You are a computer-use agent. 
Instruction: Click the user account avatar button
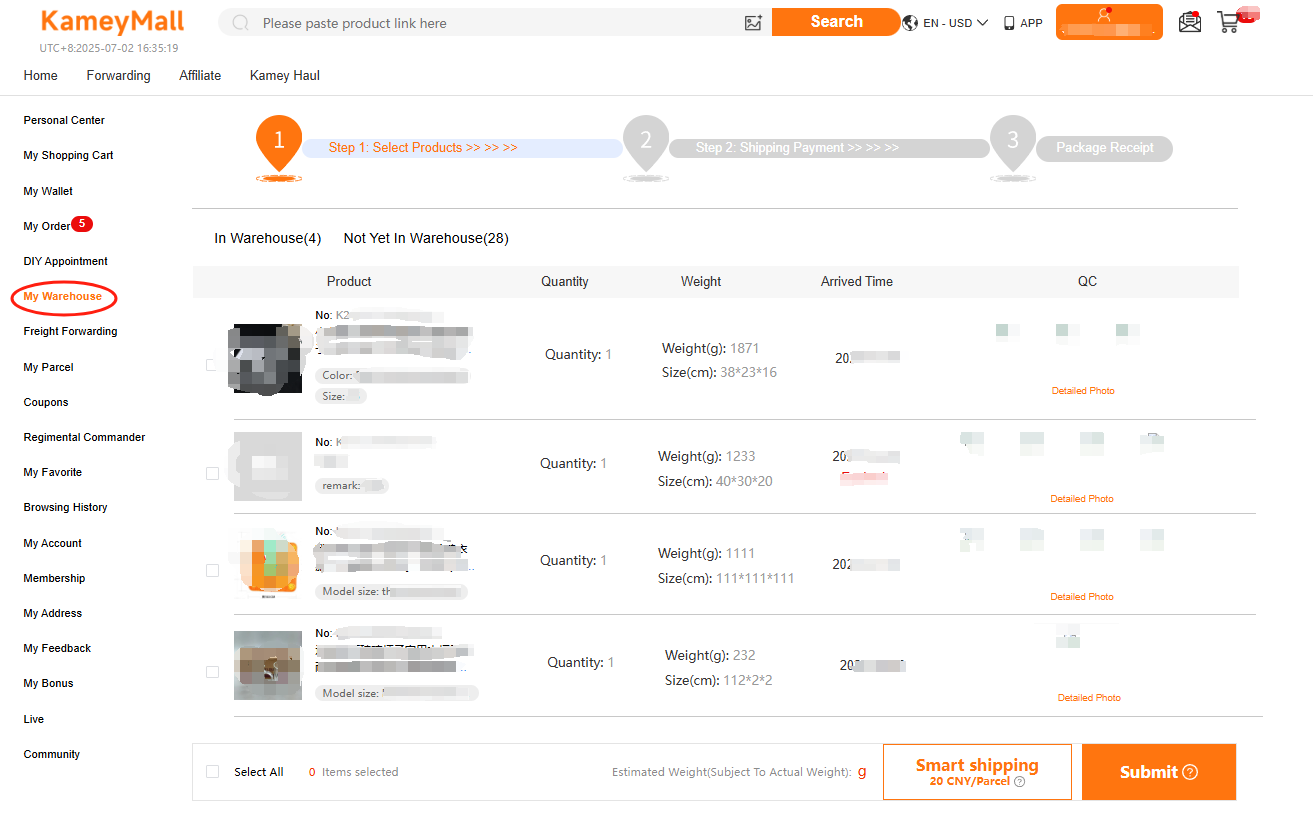[1109, 22]
